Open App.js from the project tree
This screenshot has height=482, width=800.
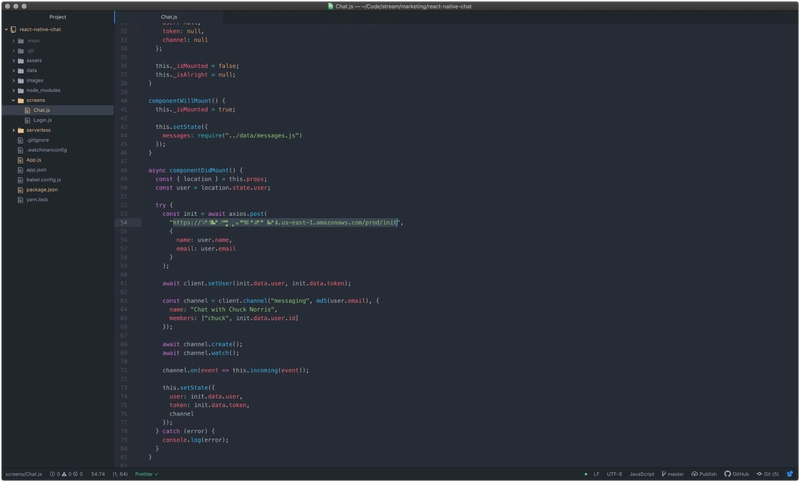[34, 160]
